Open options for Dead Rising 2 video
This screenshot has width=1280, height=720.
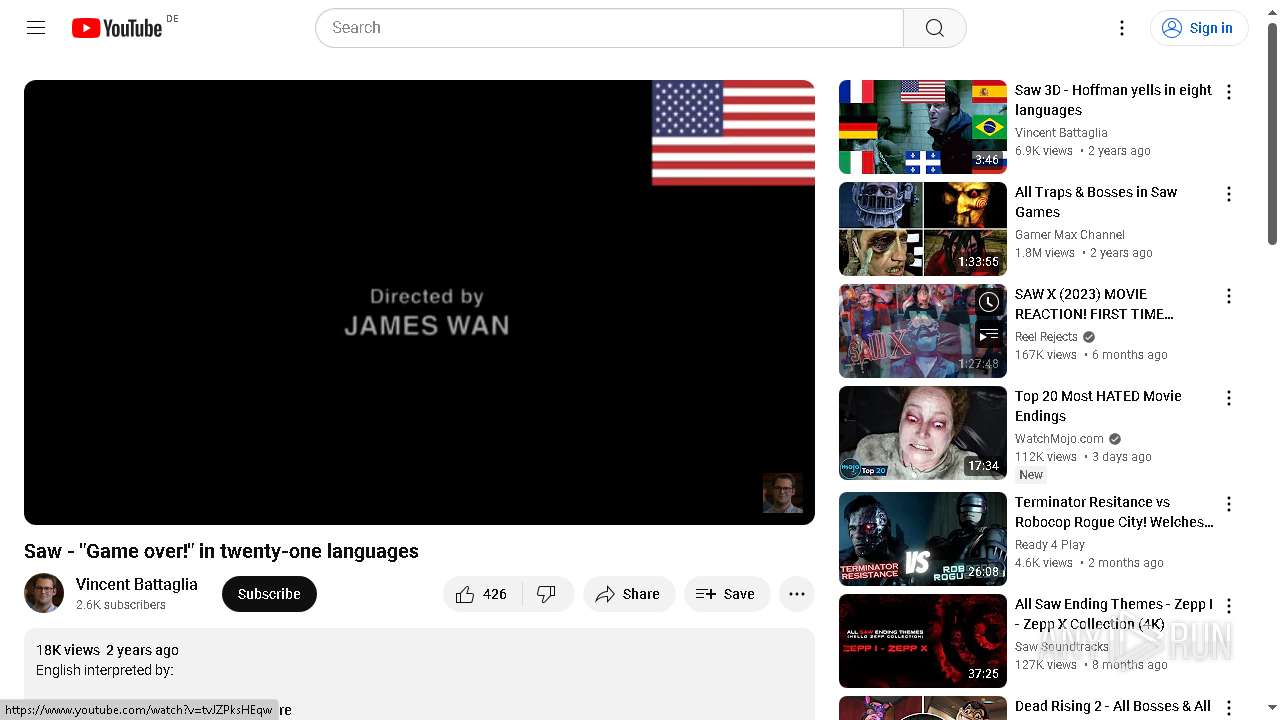tap(1229, 708)
